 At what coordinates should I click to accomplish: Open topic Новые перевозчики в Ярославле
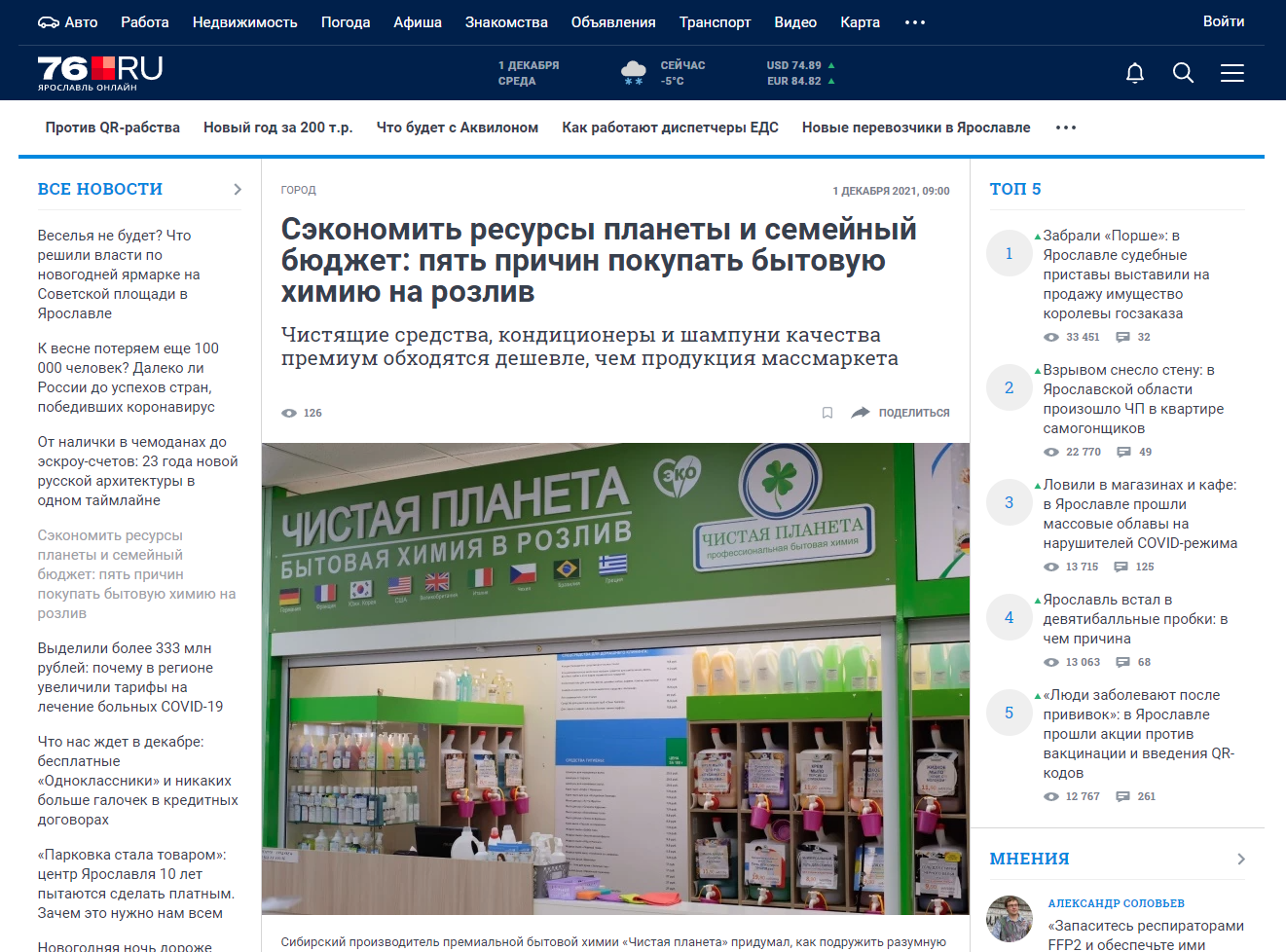pyautogui.click(x=916, y=128)
